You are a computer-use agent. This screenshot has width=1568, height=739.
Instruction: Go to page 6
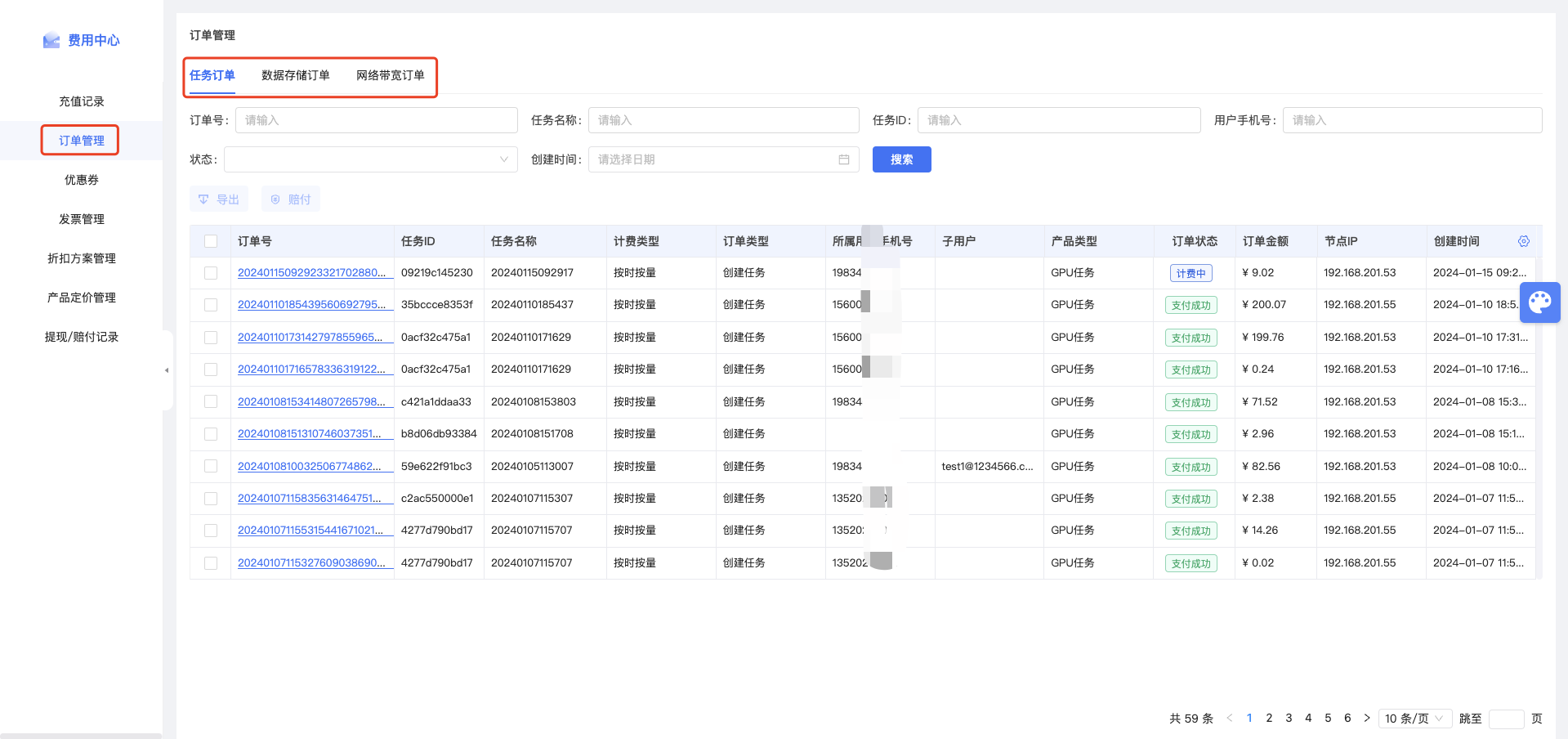(1347, 719)
